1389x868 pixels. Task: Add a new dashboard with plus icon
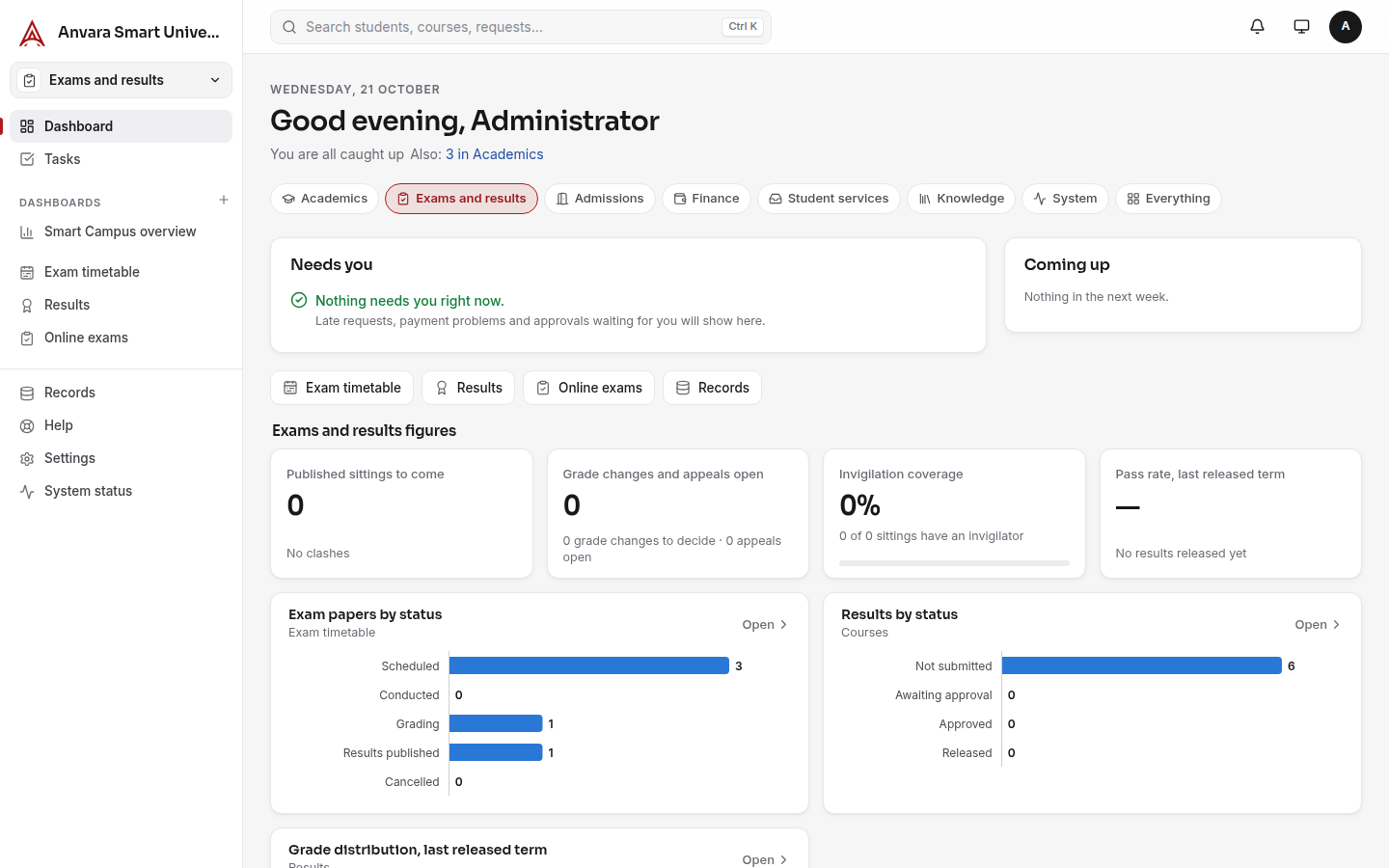pos(224,200)
